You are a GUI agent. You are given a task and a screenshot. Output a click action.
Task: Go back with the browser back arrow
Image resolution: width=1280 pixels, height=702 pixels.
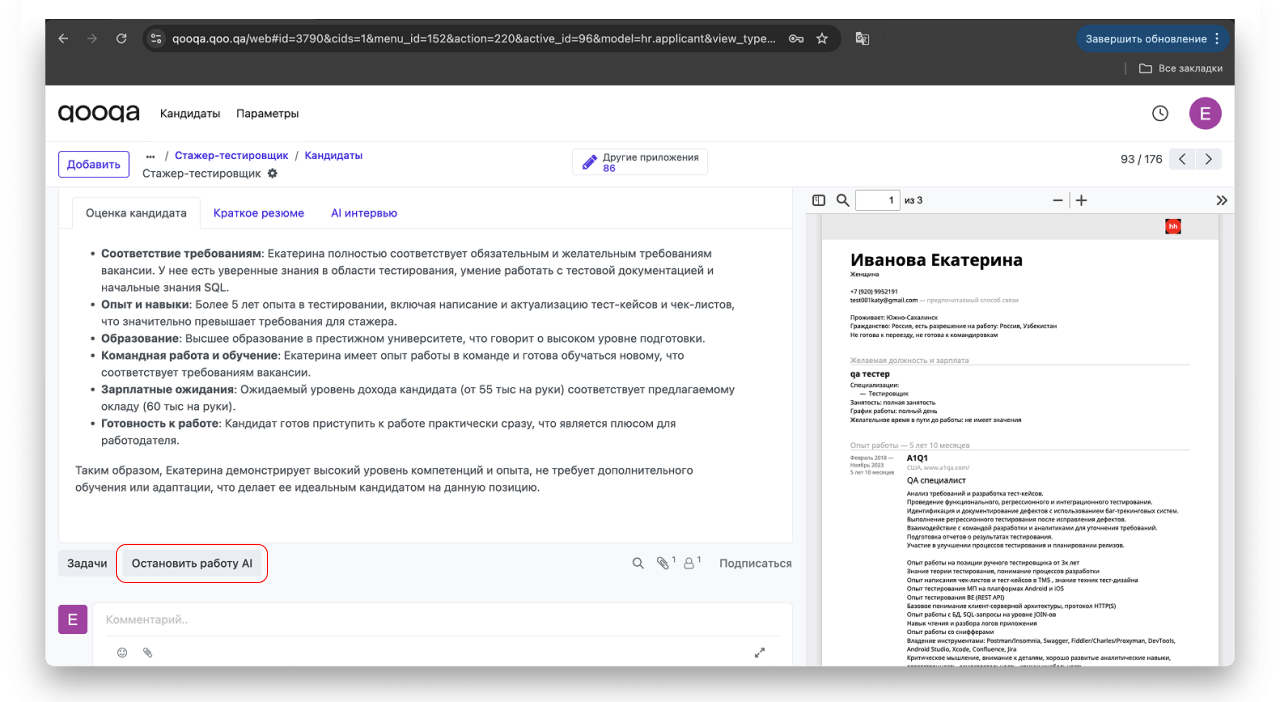pyautogui.click(x=63, y=39)
